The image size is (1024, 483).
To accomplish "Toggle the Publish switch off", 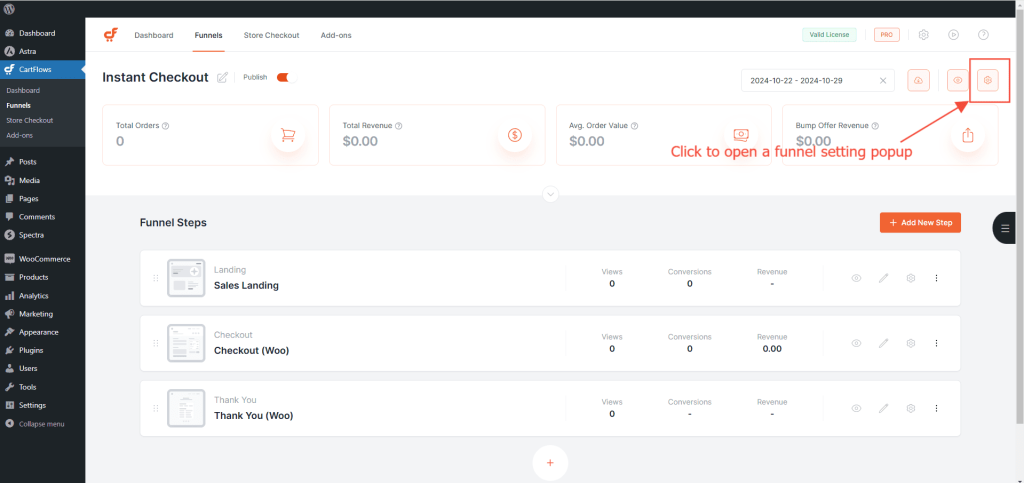I will coord(282,77).
